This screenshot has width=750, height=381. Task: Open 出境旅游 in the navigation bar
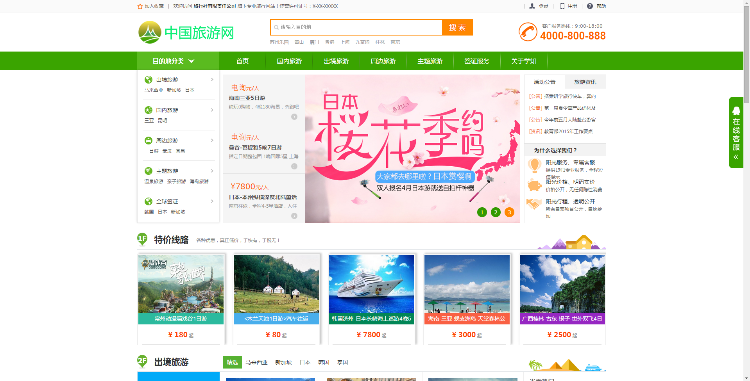point(336,61)
